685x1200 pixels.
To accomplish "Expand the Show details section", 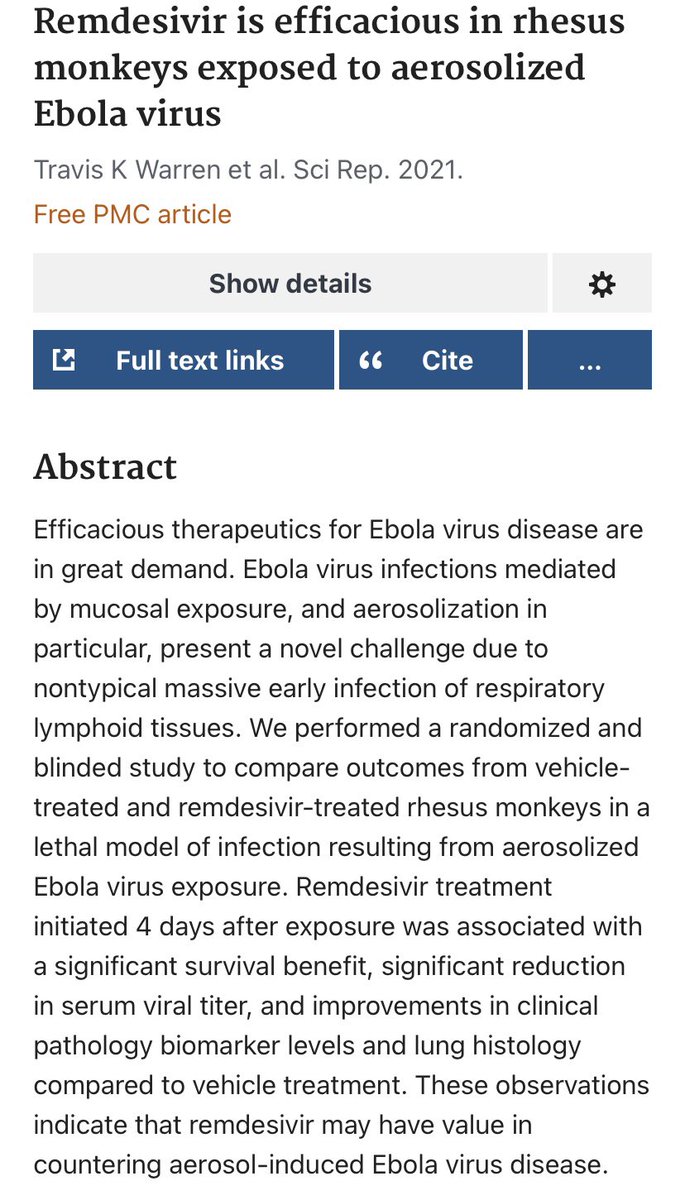I will click(x=290, y=284).
